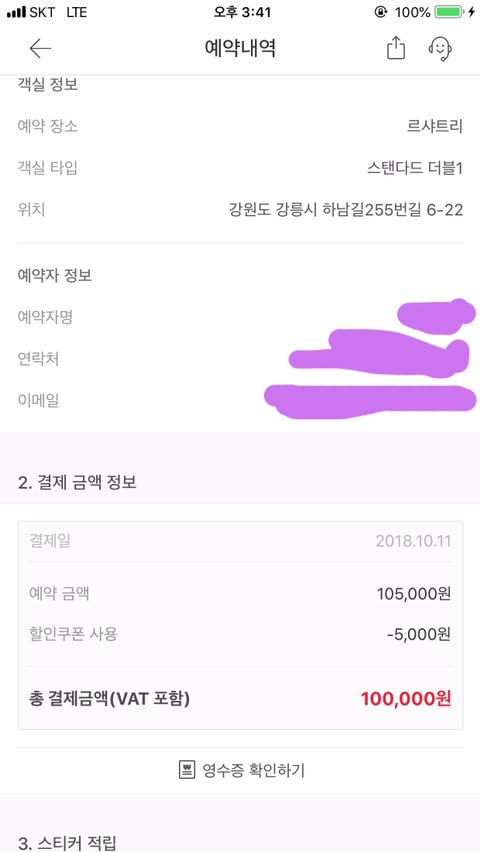The width and height of the screenshot is (480, 852).
Task: Open 영수증 확인하기 receipt link
Action: 241,769
